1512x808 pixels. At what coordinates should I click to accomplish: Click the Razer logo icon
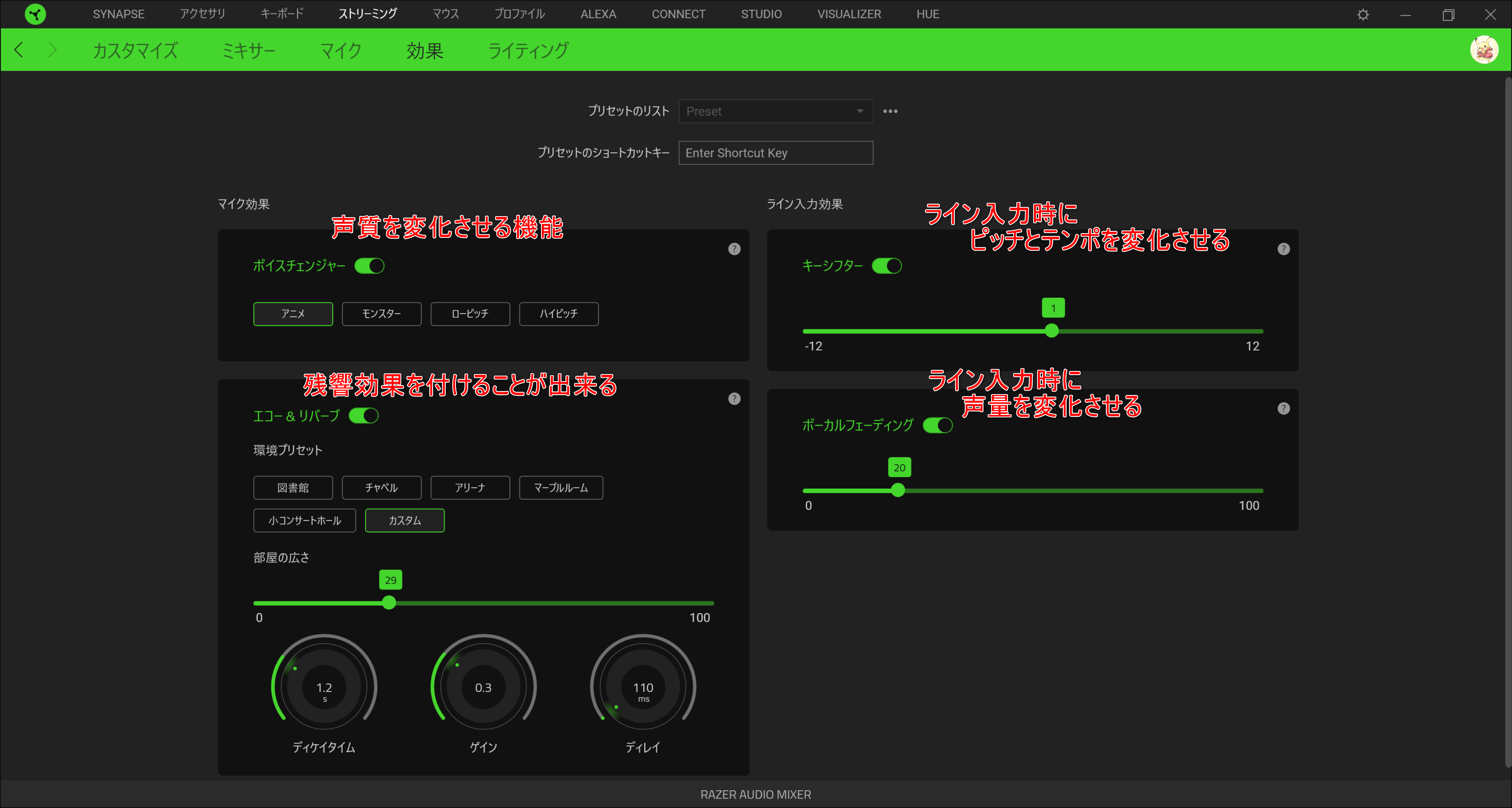(35, 14)
